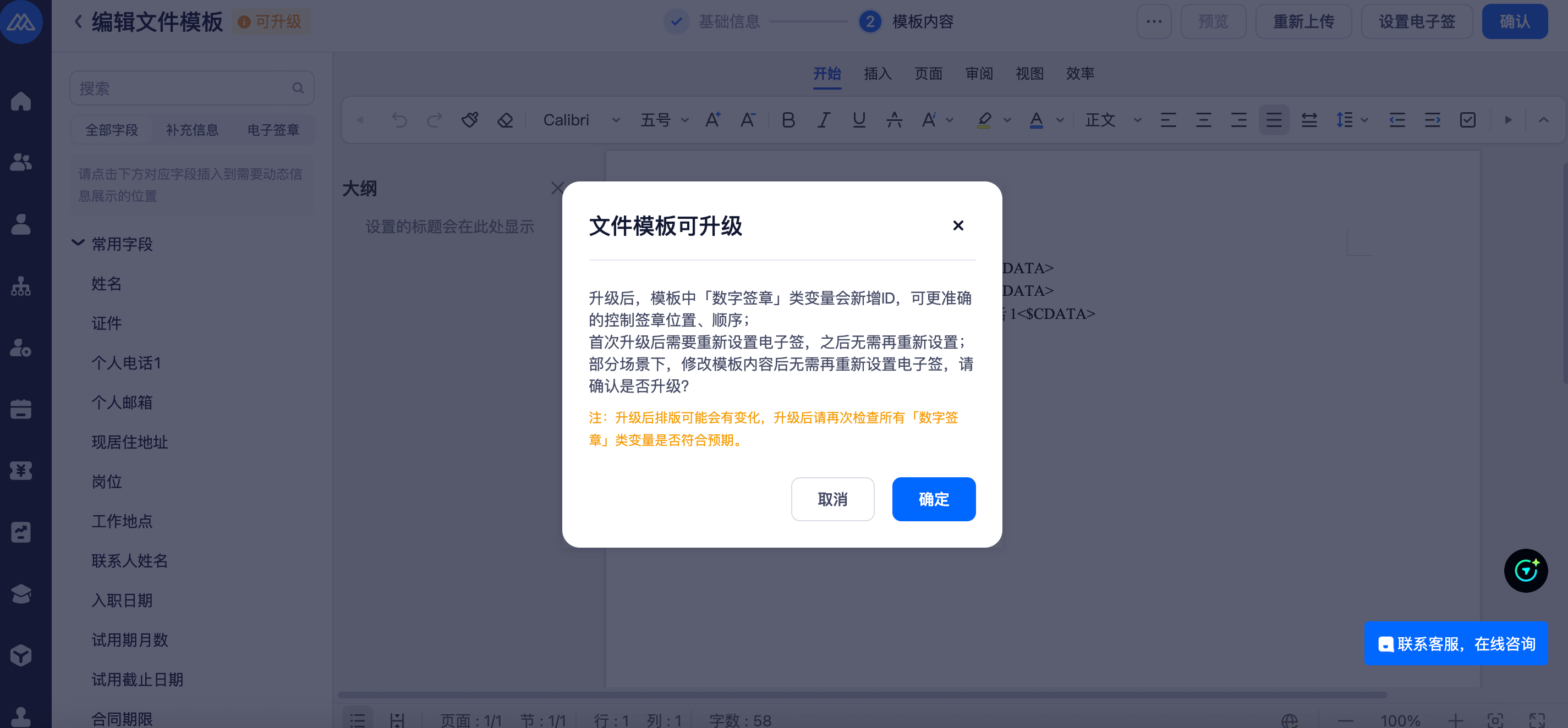
Task: Click the zoom in plus icon
Action: pyautogui.click(x=1455, y=720)
